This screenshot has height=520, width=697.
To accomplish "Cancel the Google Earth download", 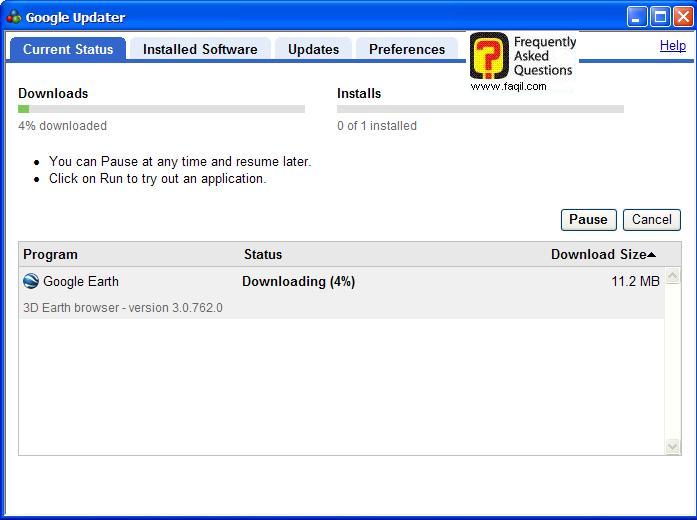I will tap(651, 220).
